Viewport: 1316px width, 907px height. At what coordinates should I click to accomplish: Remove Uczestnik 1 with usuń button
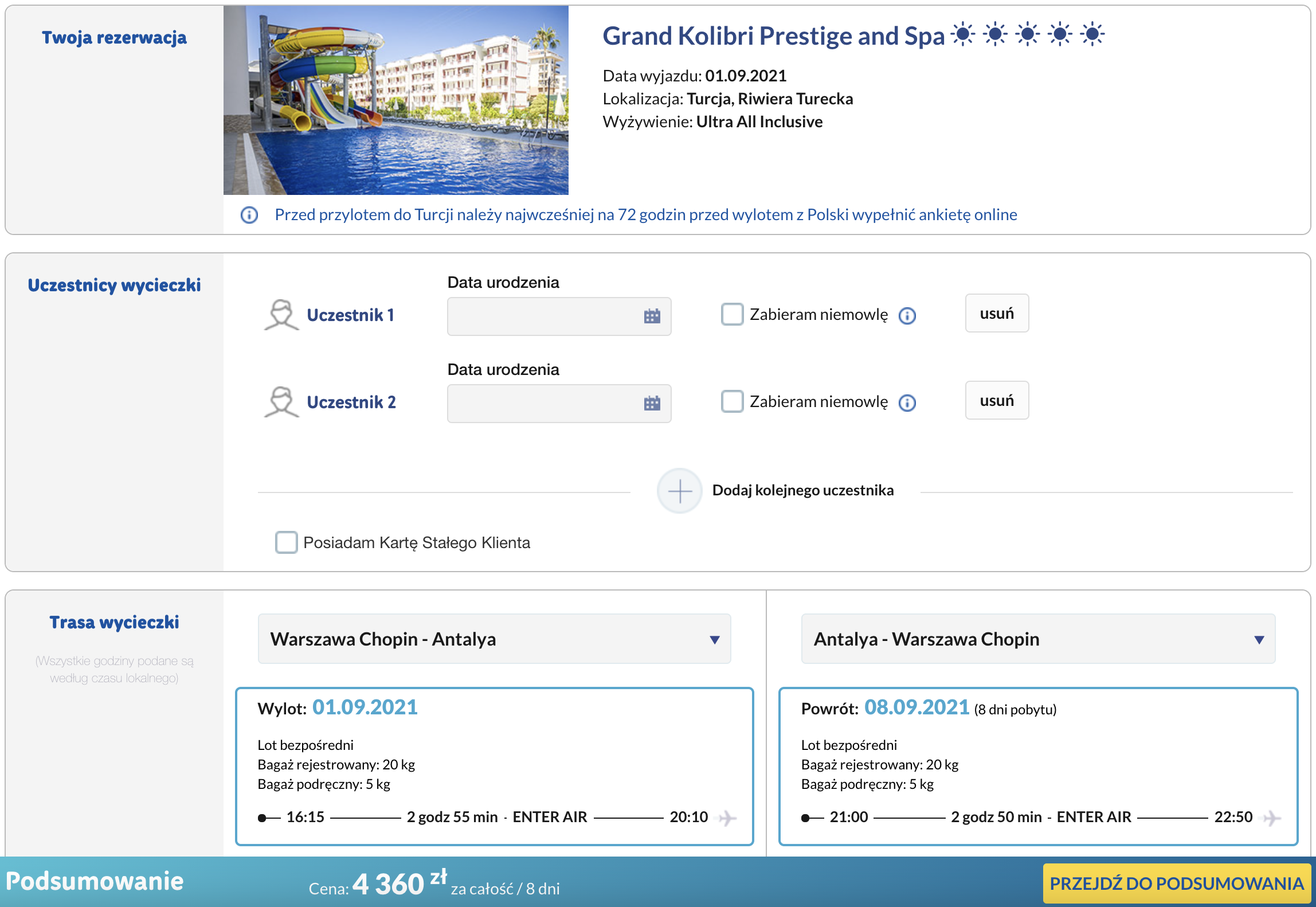pyautogui.click(x=997, y=314)
